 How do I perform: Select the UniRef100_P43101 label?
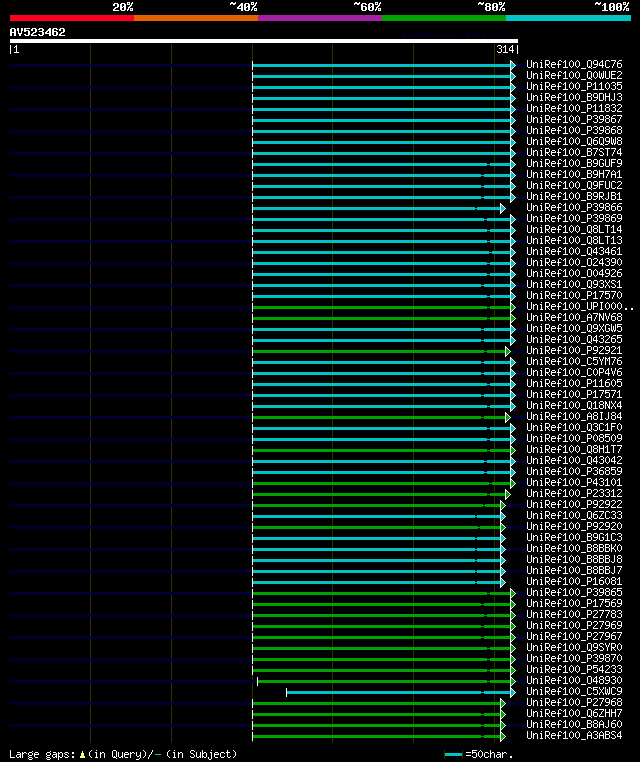tap(574, 482)
